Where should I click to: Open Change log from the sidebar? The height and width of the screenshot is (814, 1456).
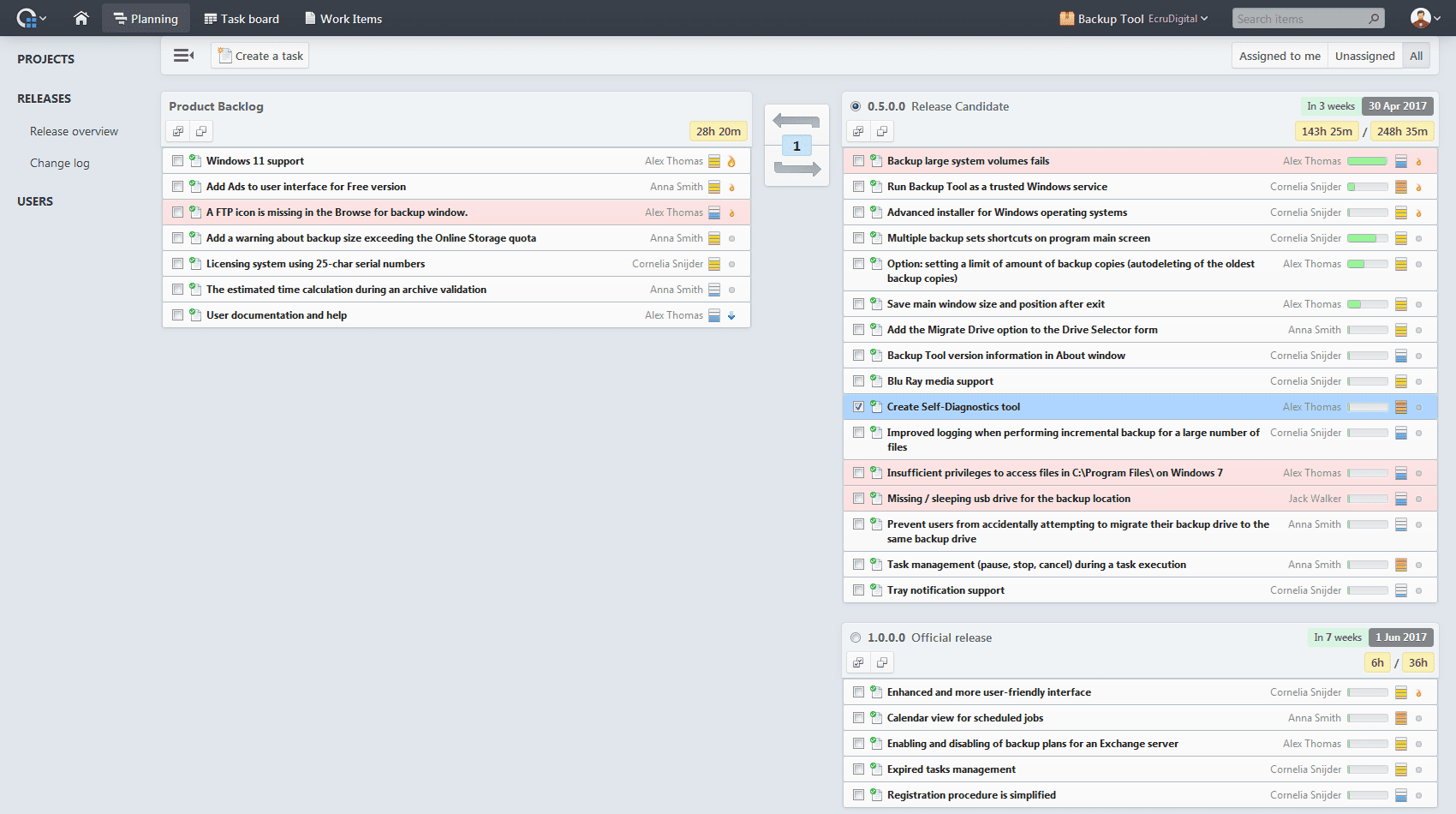59,163
